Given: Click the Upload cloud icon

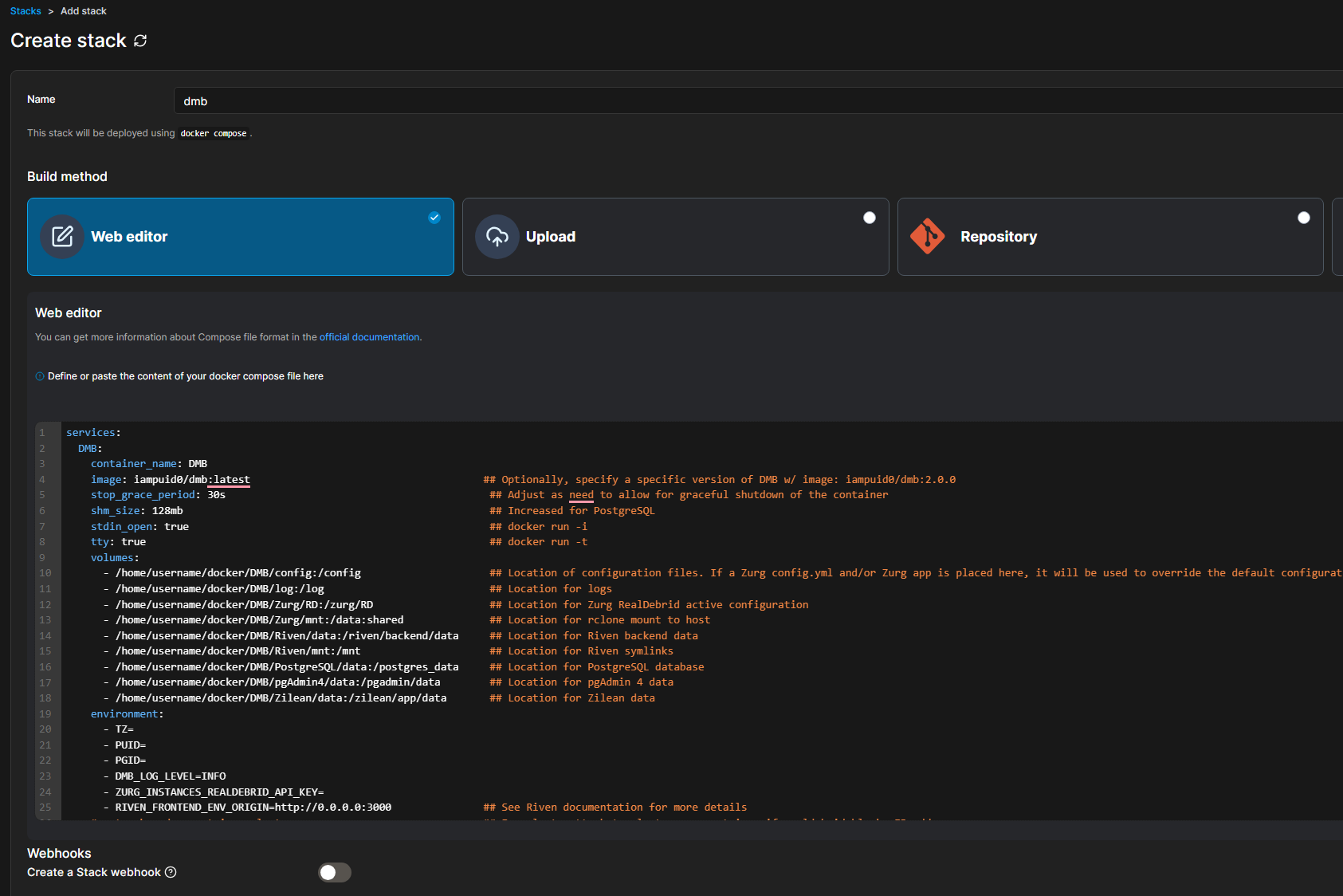Looking at the screenshot, I should 497,237.
